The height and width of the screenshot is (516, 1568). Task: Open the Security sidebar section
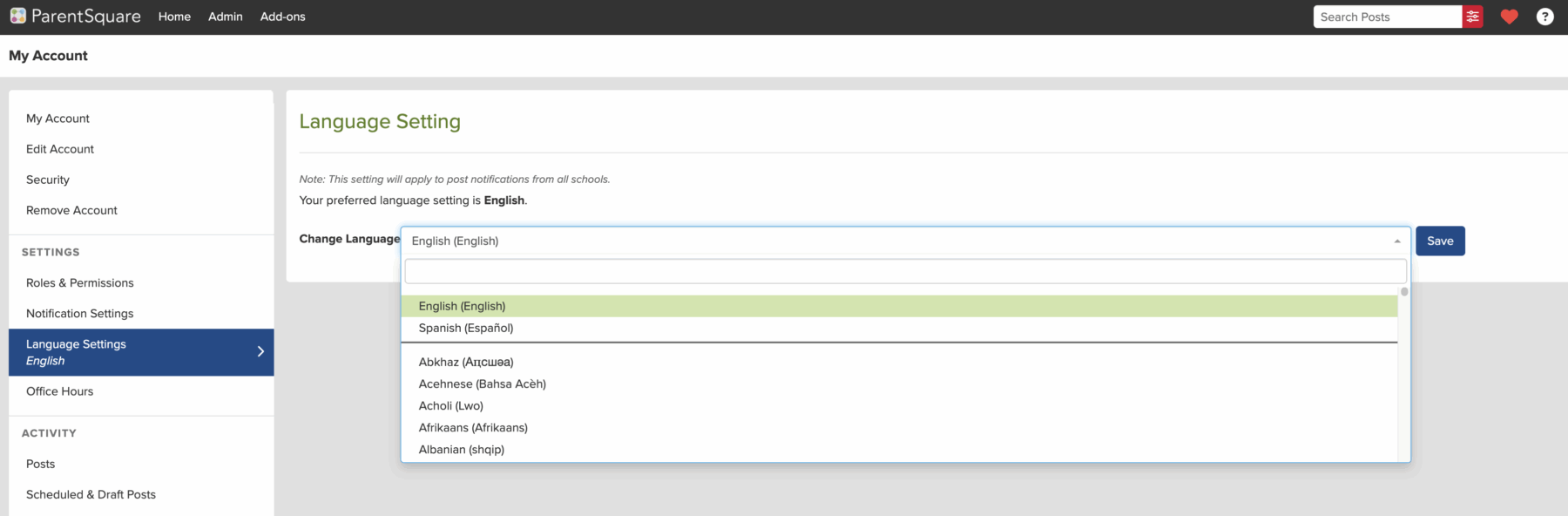pyautogui.click(x=48, y=180)
